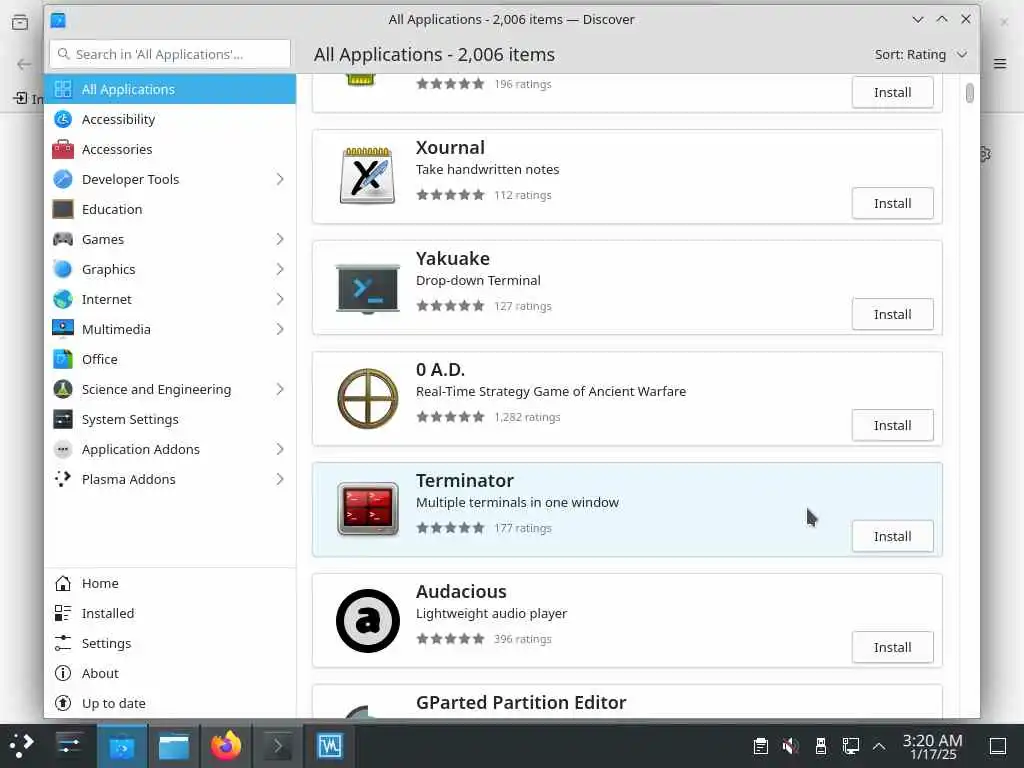The width and height of the screenshot is (1024, 768).
Task: Click the Internet globe icon
Action: pyautogui.click(x=63, y=299)
